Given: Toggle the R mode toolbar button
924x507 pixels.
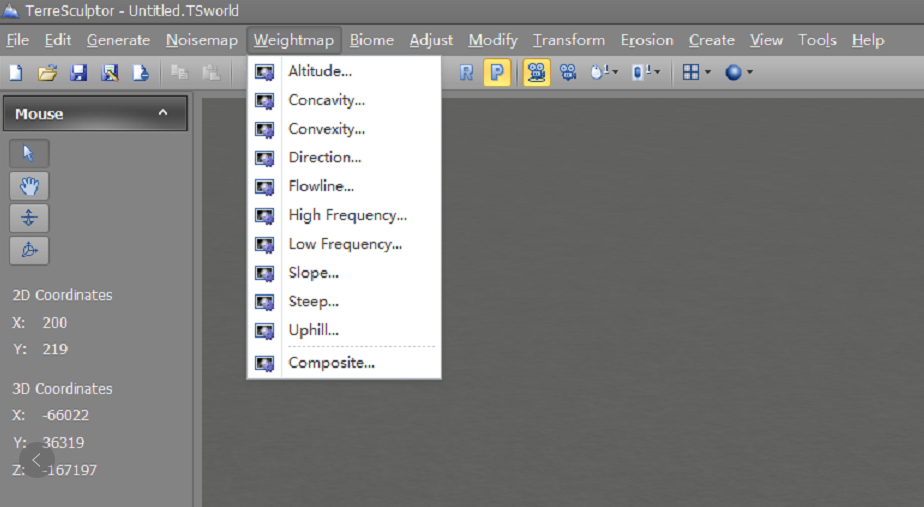Looking at the screenshot, I should point(466,73).
